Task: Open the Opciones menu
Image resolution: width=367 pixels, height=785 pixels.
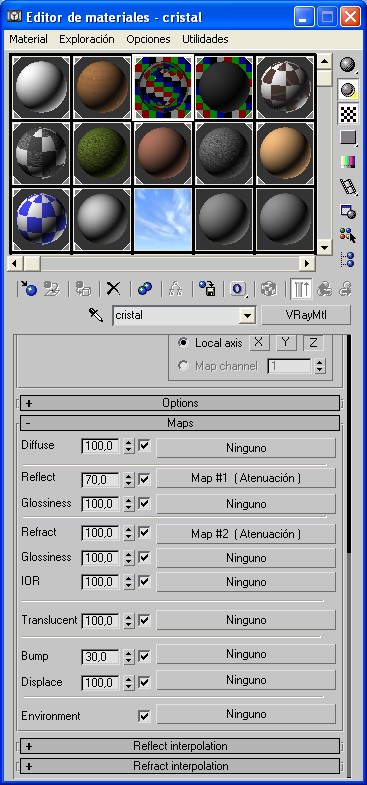Action: 148,39
